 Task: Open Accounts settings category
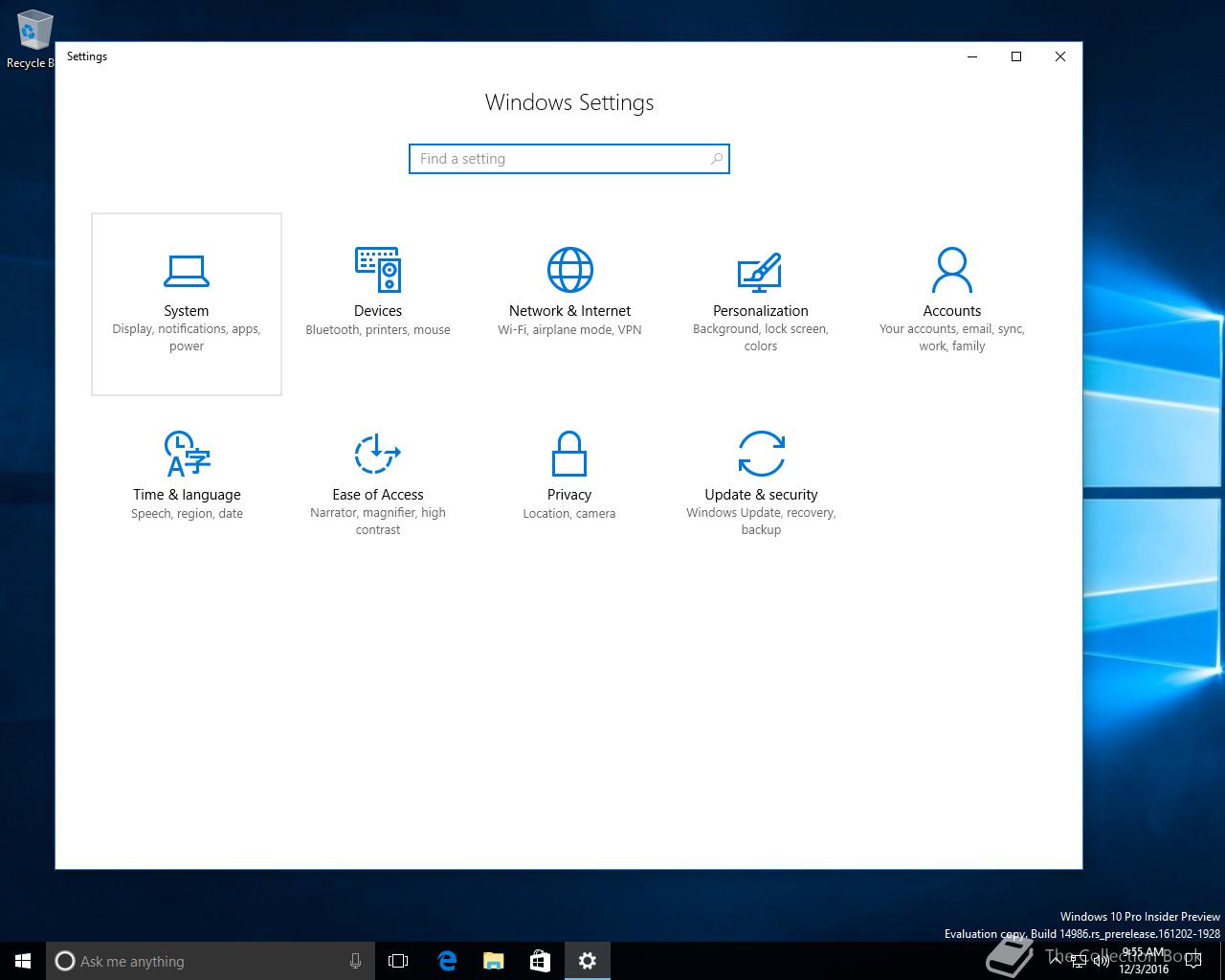click(952, 303)
